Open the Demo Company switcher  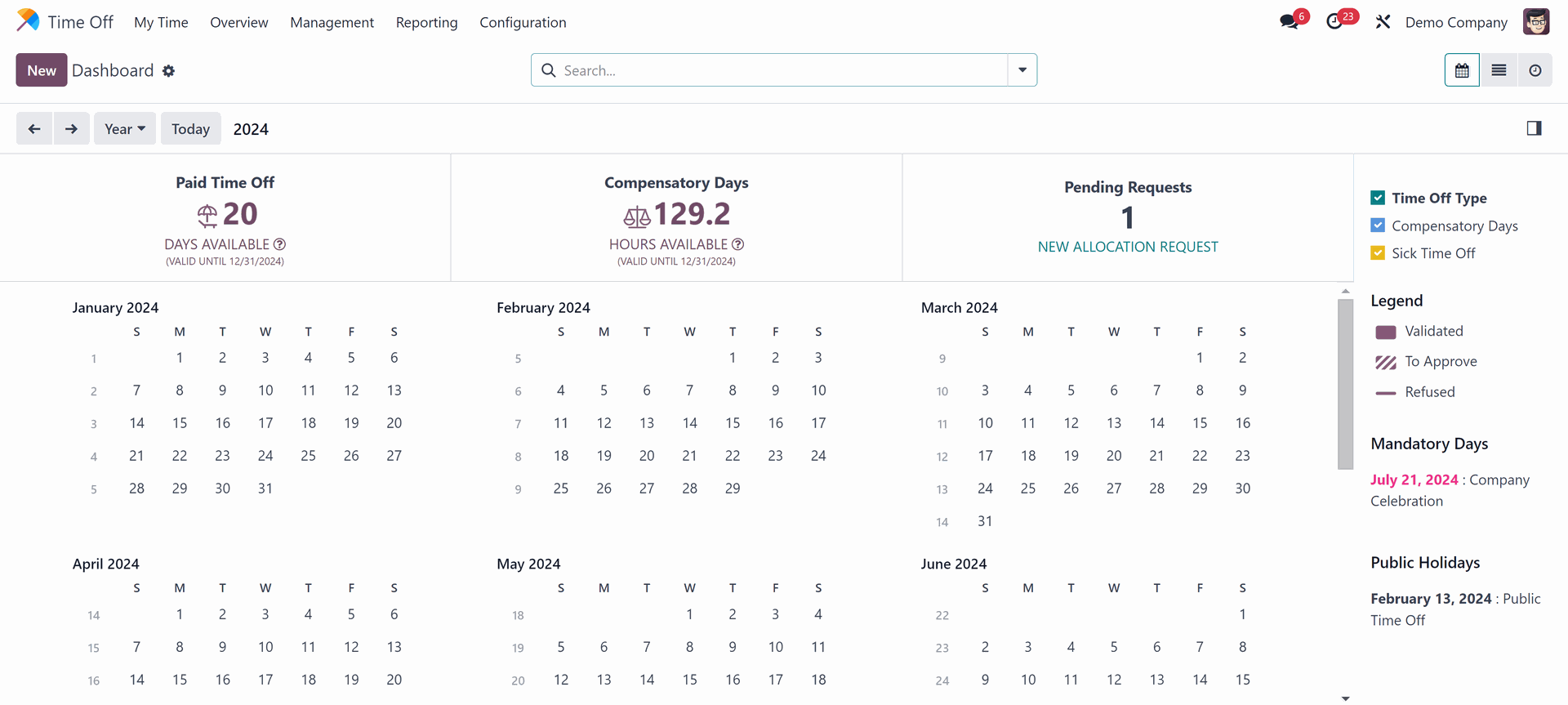pyautogui.click(x=1456, y=22)
